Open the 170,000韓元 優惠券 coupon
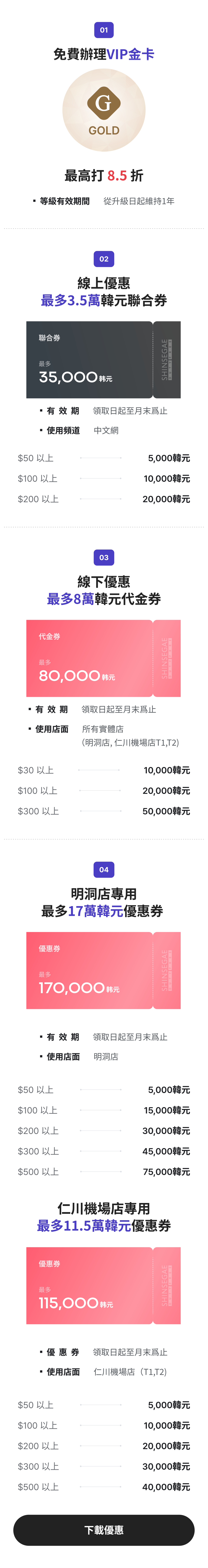 [104, 970]
